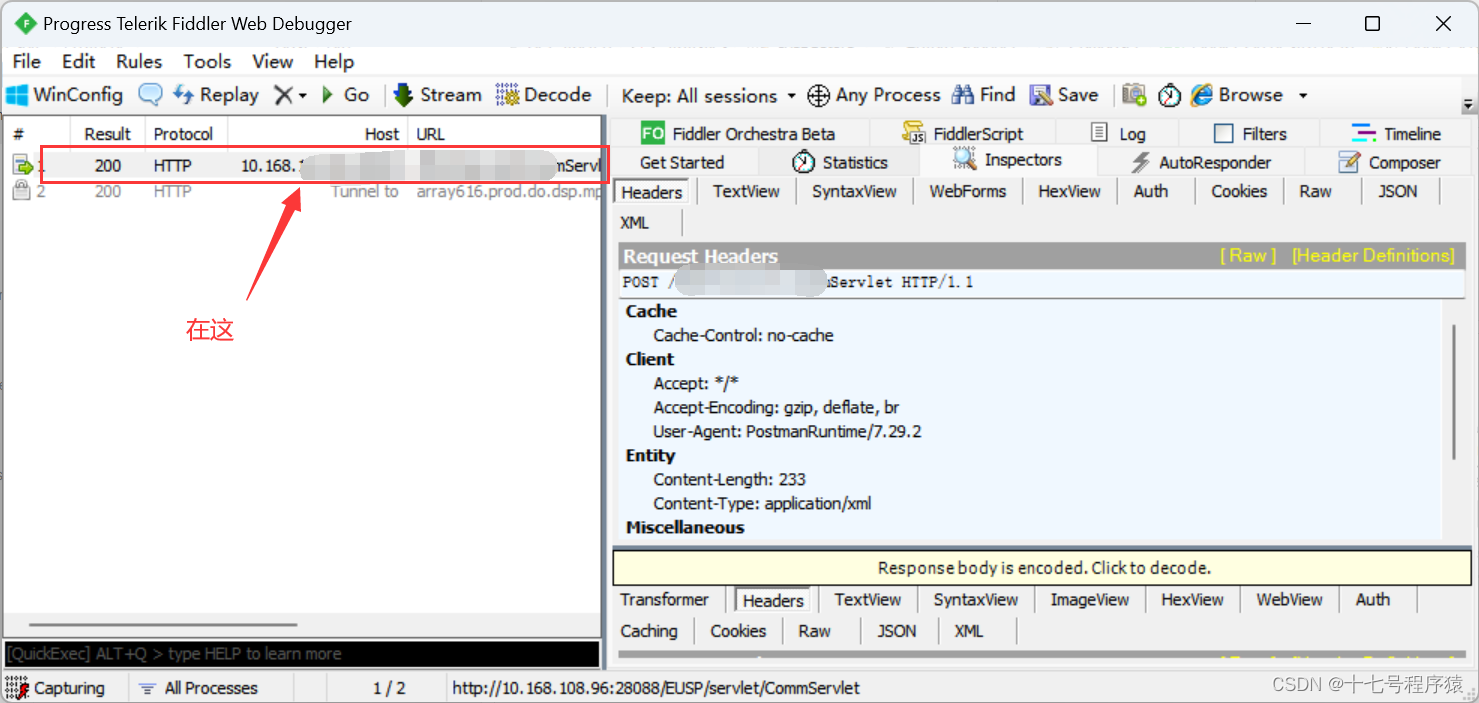Sort sessions by URL column header
The height and width of the screenshot is (703, 1479).
tap(505, 134)
